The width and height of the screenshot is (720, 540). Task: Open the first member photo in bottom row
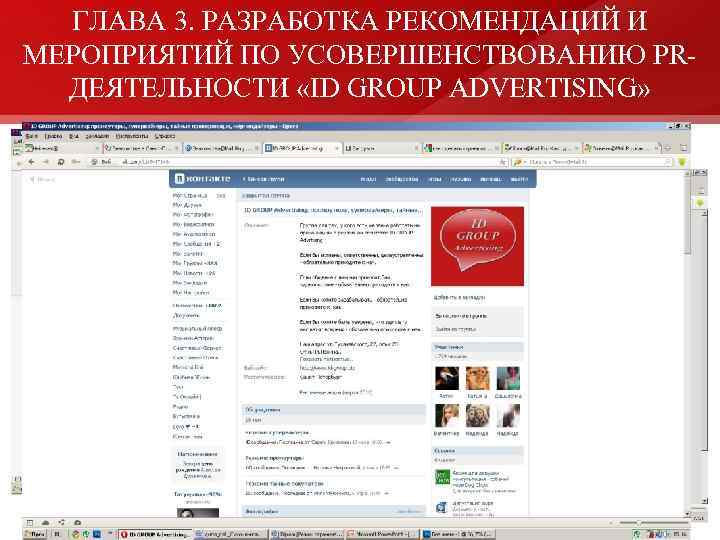(x=446, y=415)
